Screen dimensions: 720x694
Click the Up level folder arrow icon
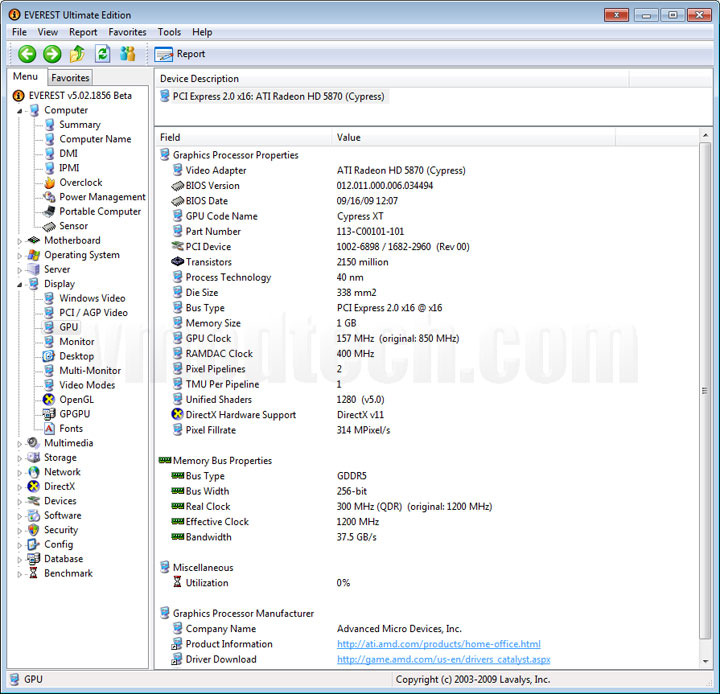pyautogui.click(x=77, y=54)
